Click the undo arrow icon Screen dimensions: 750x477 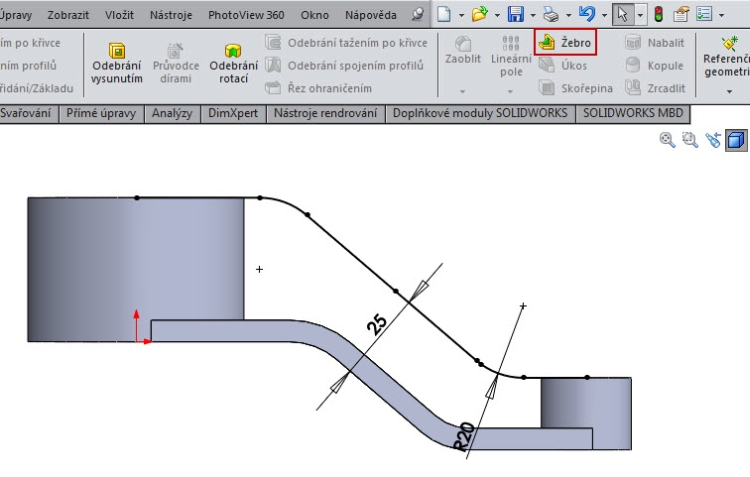click(587, 14)
